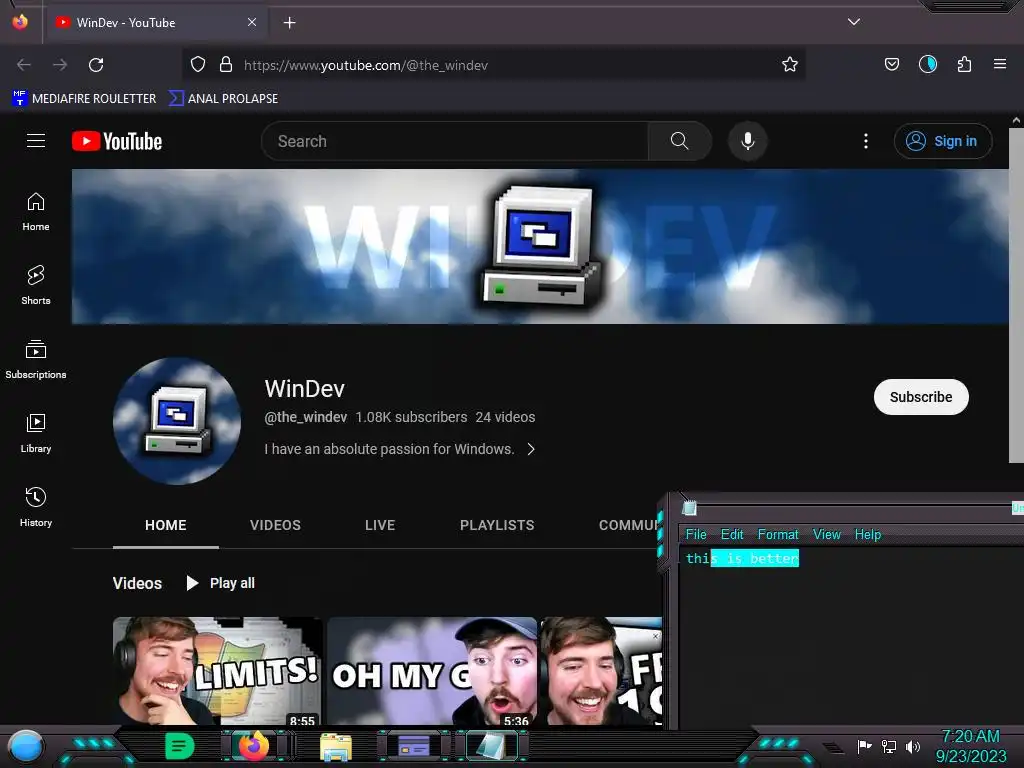Open the LIMITS! video thumbnail
This screenshot has width=1024, height=768.
tap(218, 671)
